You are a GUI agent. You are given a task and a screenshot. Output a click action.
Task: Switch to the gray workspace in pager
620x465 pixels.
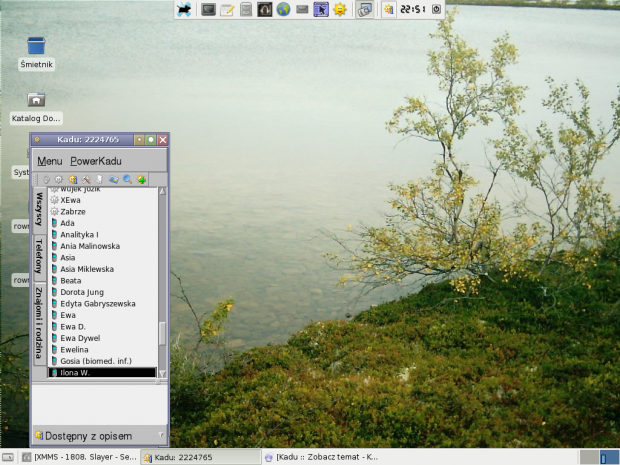coord(589,457)
